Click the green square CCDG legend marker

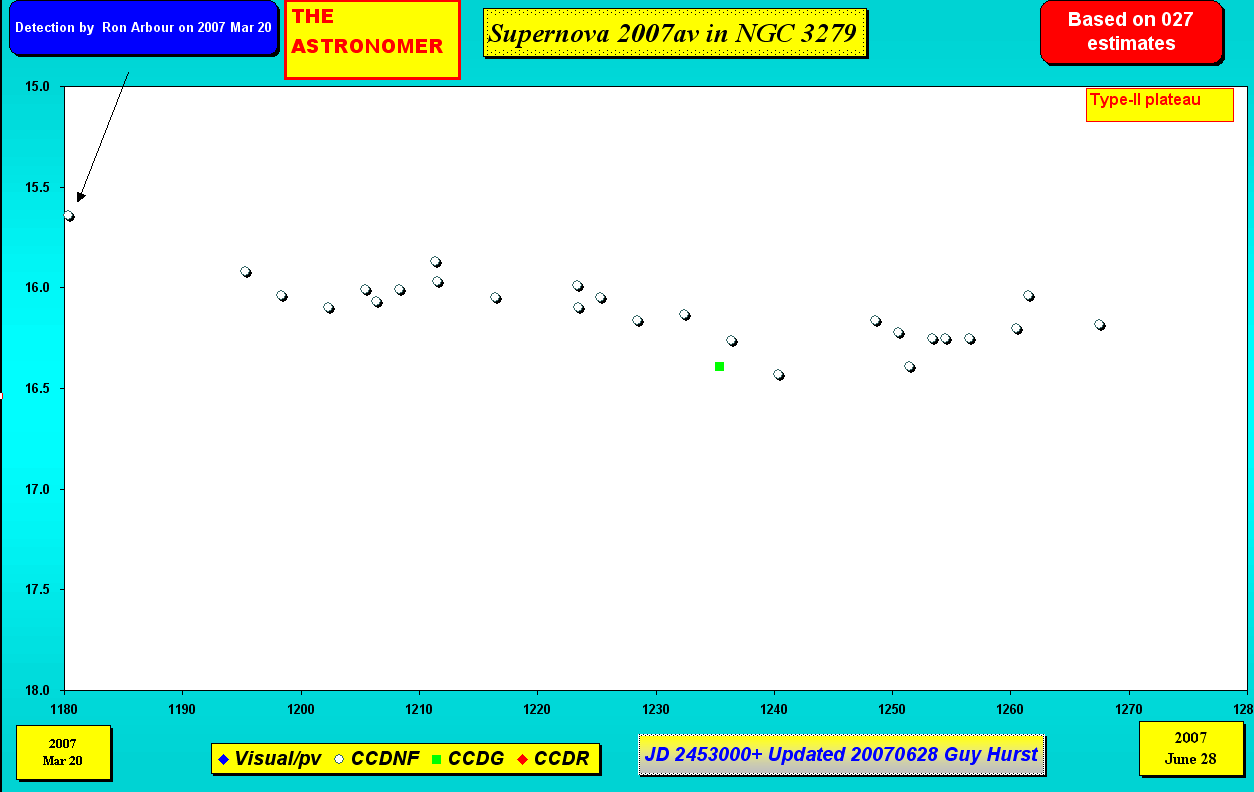click(436, 759)
